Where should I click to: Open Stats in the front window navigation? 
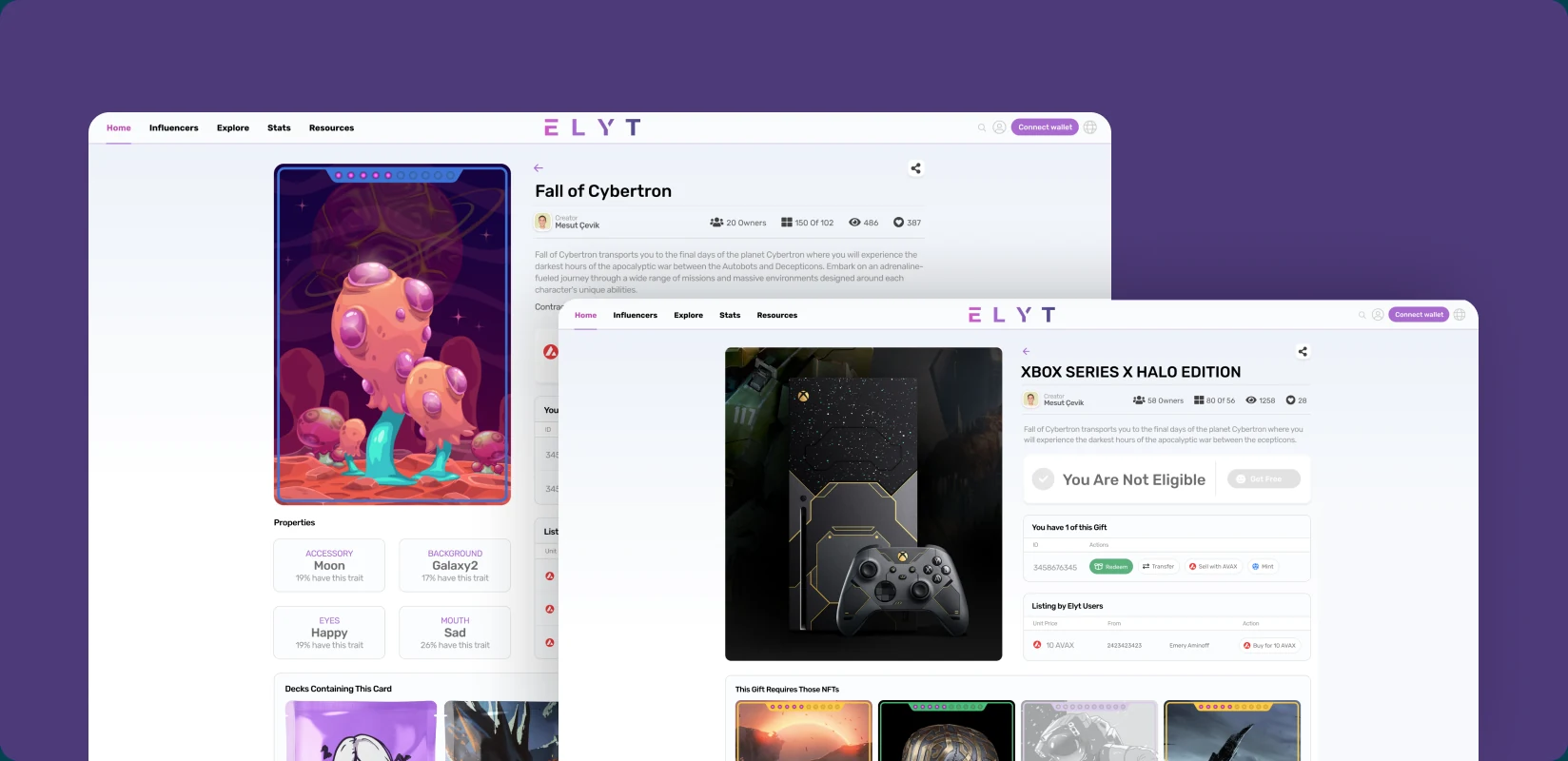pyautogui.click(x=730, y=315)
